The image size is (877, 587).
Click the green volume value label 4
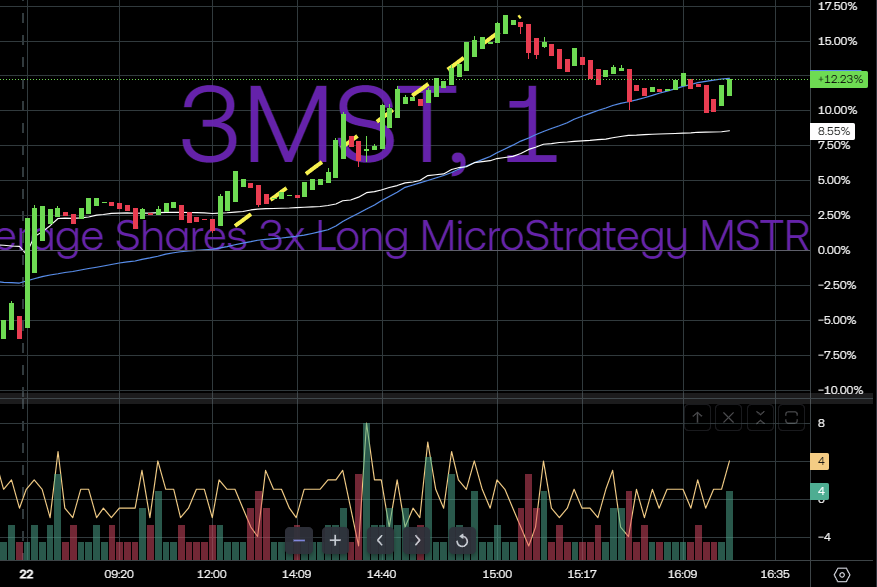point(821,491)
